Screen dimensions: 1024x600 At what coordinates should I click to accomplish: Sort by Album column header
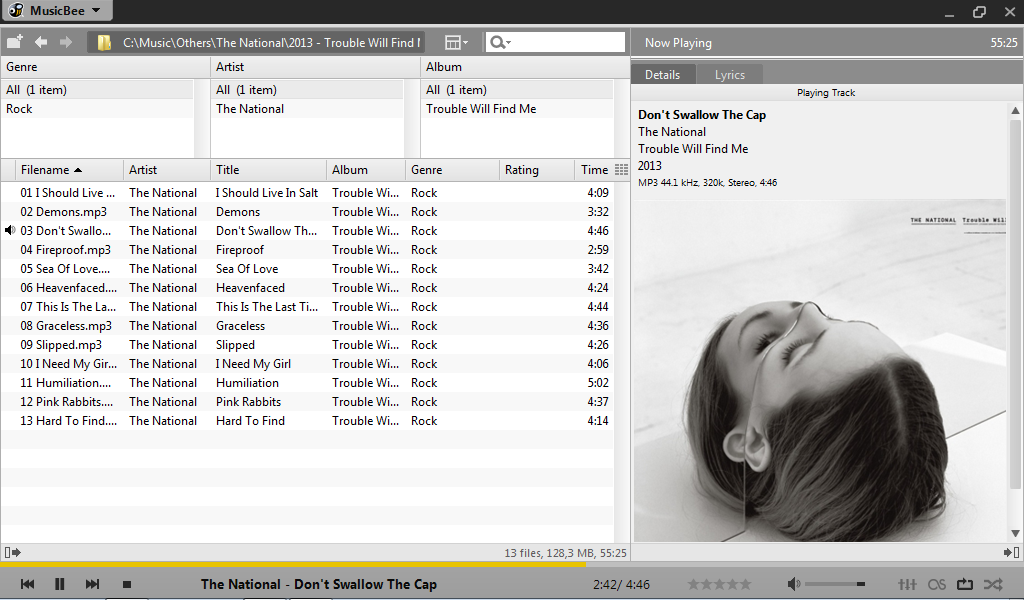pos(366,170)
